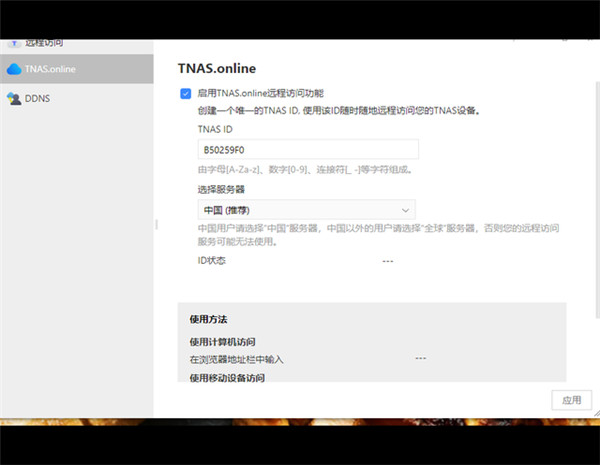Click the DDNS icon in sidebar
This screenshot has height=465, width=600.
[14, 98]
